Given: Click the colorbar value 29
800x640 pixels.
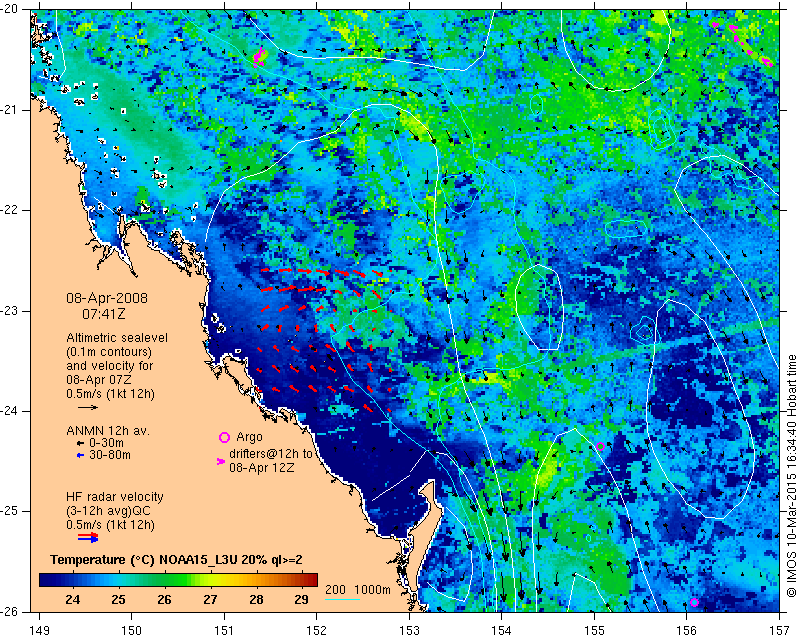Looking at the screenshot, I should (302, 600).
